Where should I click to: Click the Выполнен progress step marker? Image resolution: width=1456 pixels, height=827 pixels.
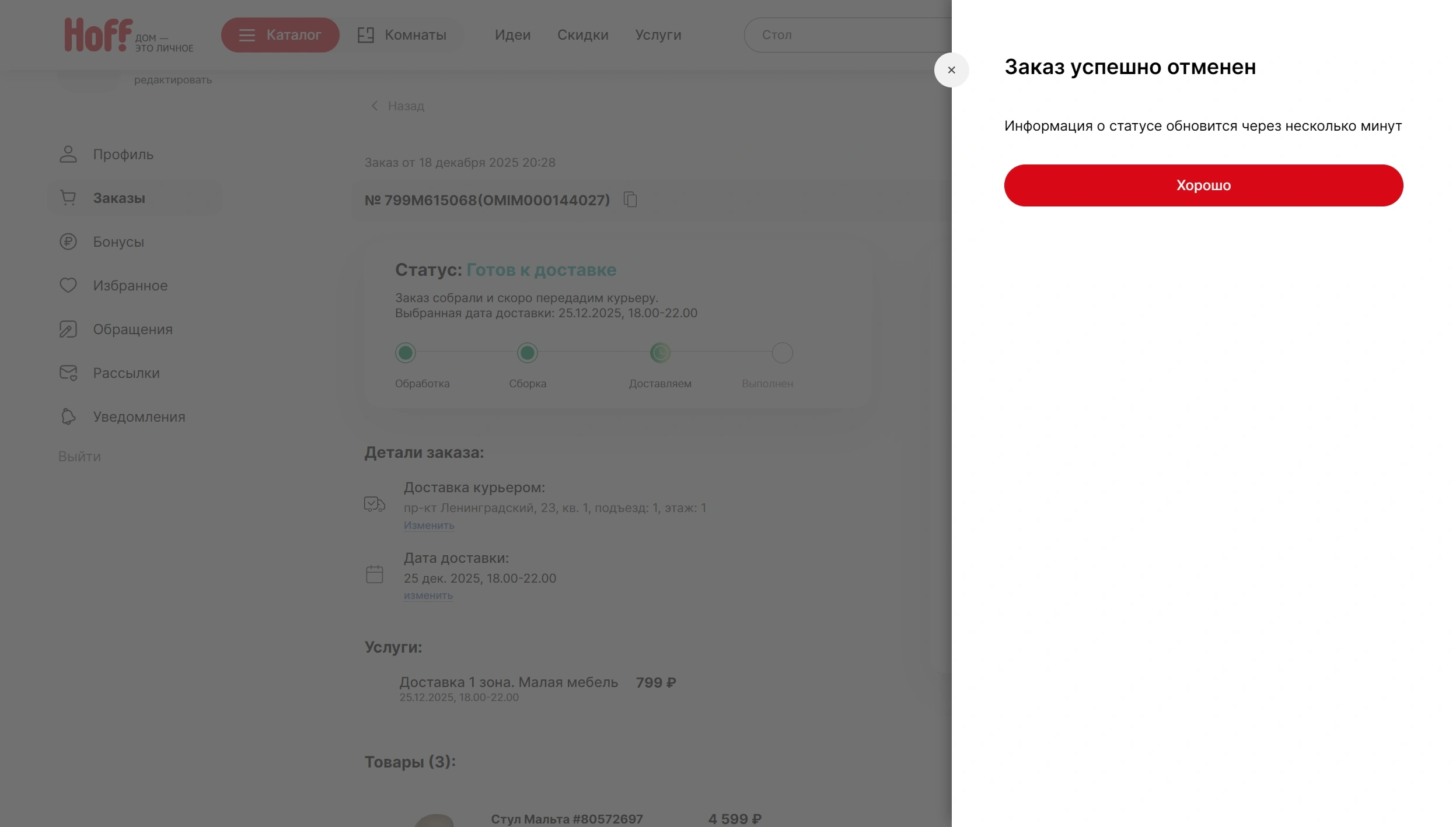tap(783, 353)
